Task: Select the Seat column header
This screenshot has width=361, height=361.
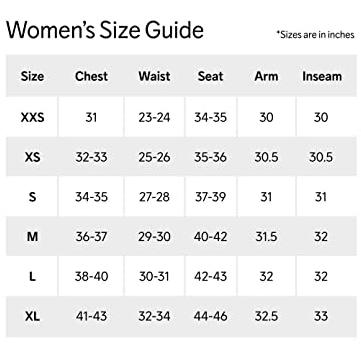Action: (210, 76)
